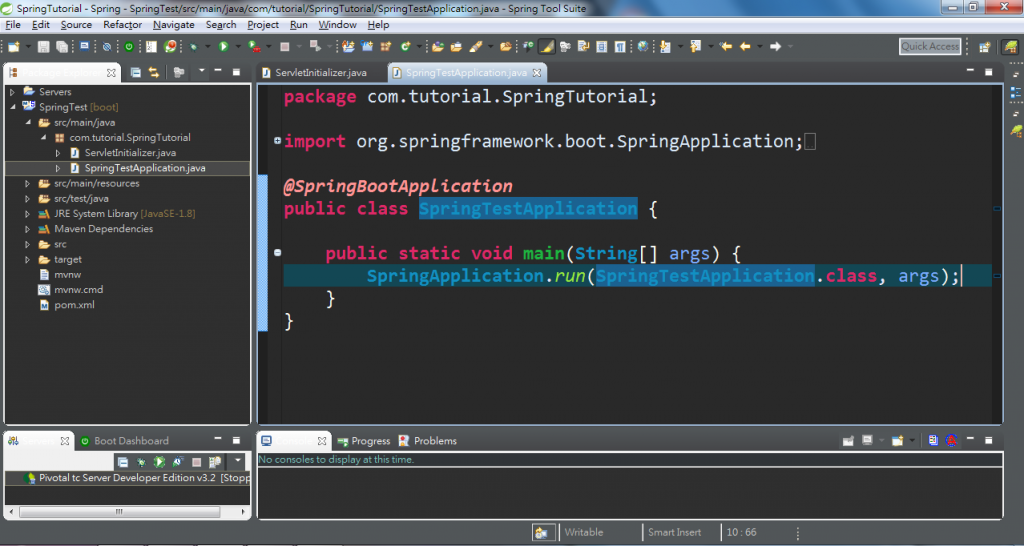Click the Next Annotation toolbar icon
Viewport: 1024px width, 546px height.
tap(665, 46)
